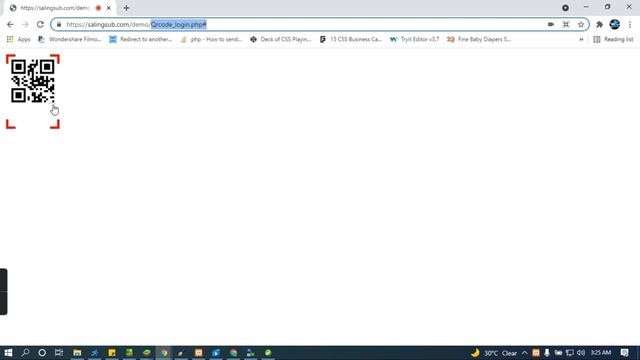640x360 pixels.
Task: Open the Sticky Notes taskbar icon
Action: (x=112, y=353)
